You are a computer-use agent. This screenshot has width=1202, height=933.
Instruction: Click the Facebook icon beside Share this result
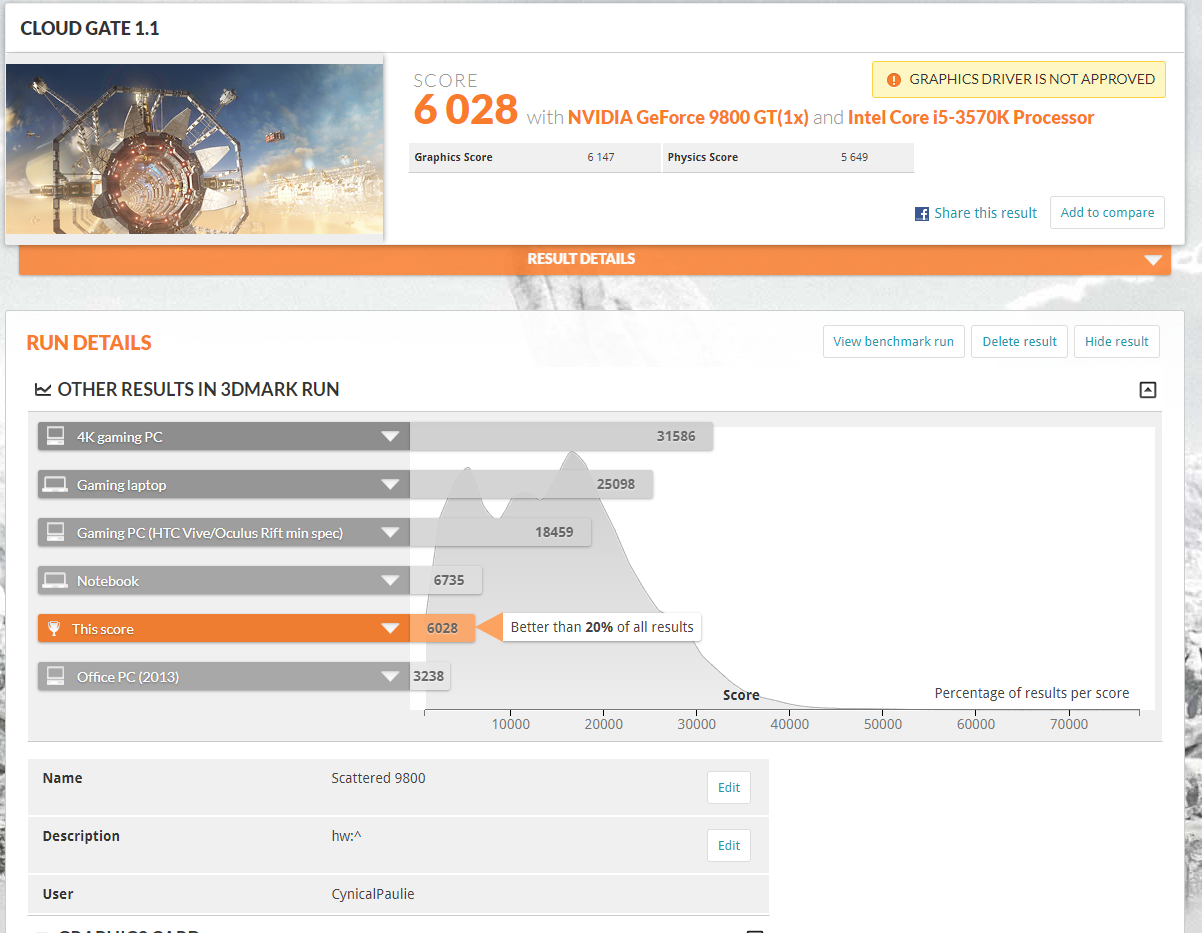922,214
